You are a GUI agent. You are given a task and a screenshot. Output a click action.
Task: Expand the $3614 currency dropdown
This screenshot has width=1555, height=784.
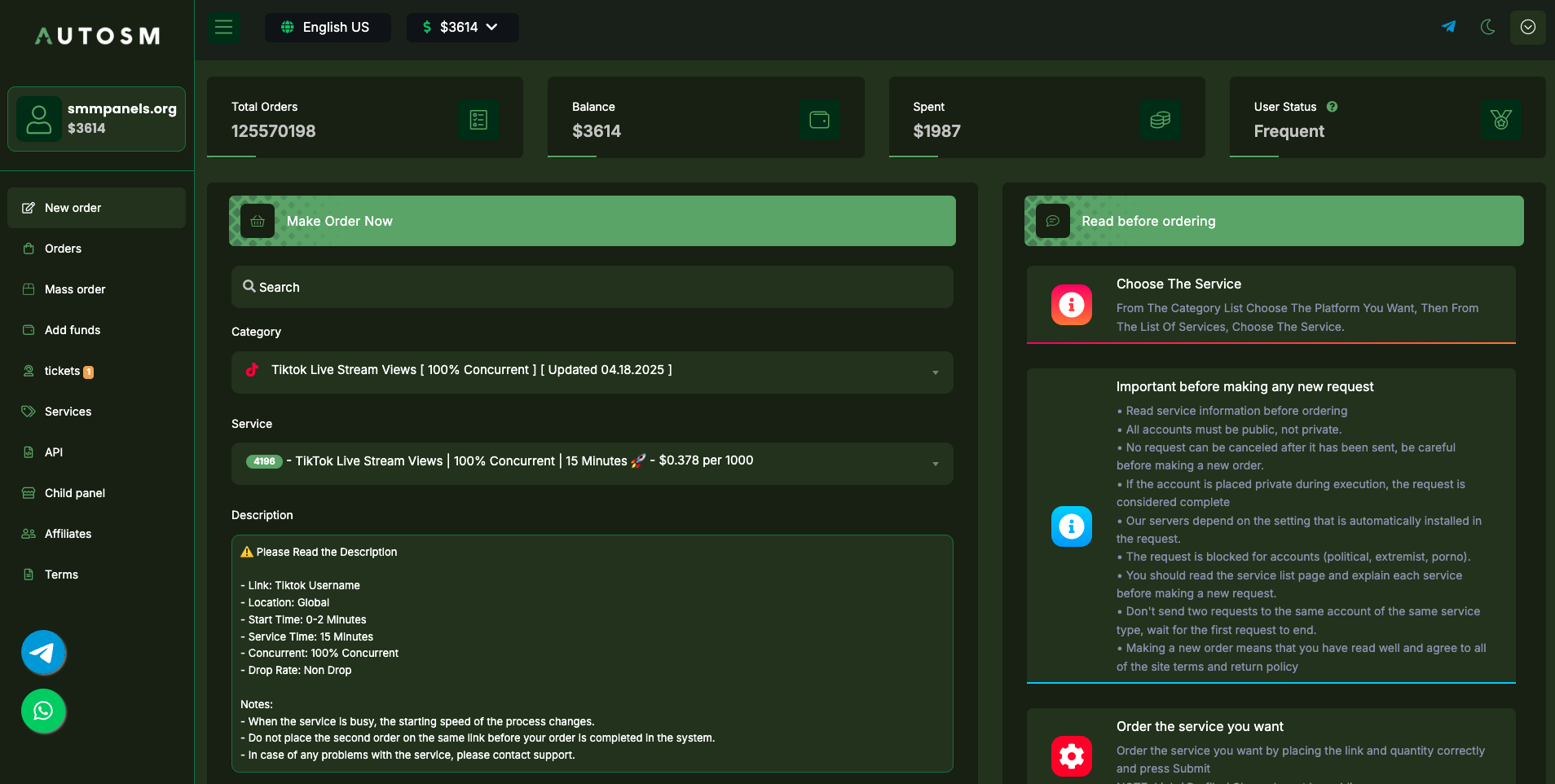pos(462,28)
